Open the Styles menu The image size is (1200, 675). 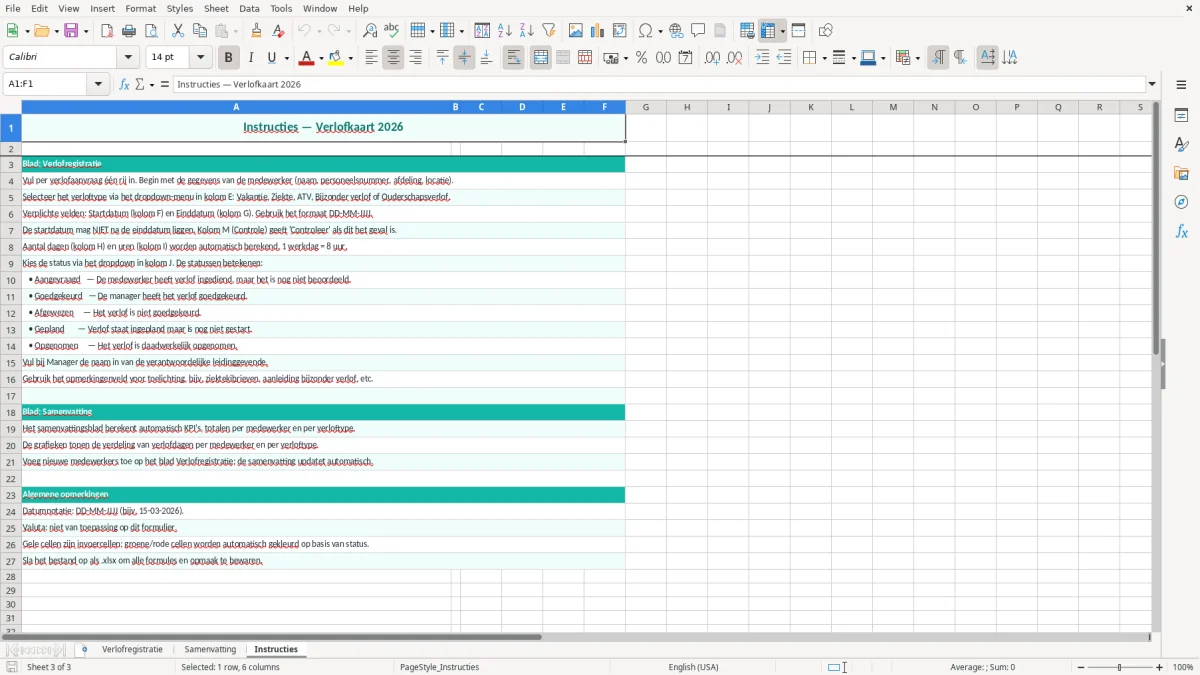click(180, 8)
